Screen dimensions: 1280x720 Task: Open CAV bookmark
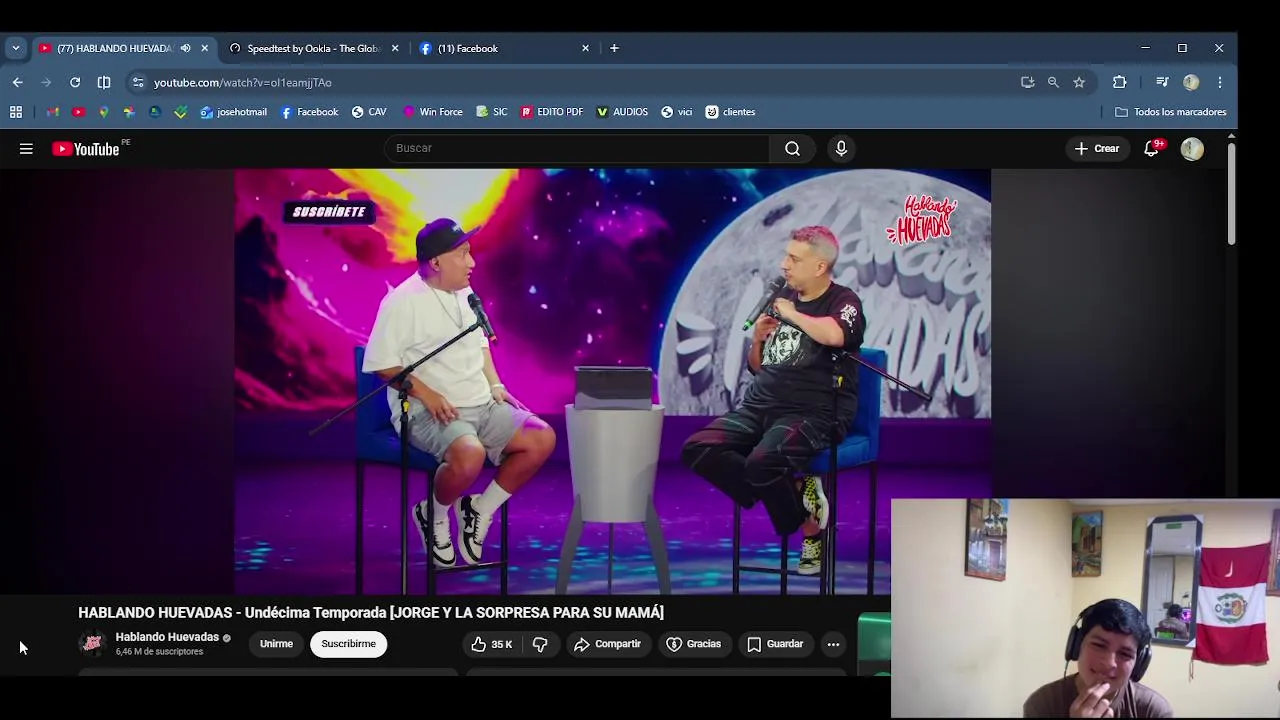click(x=369, y=112)
